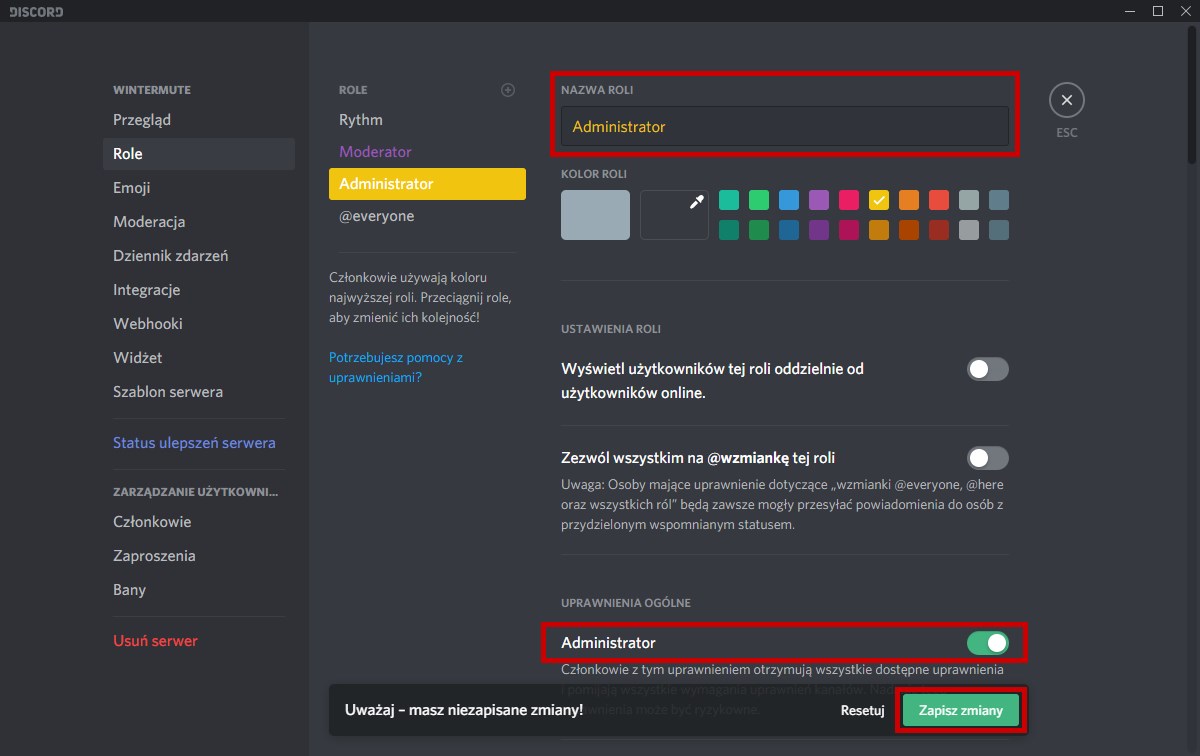Viewport: 1200px width, 756px height.
Task: Choose the bright green swatch top row
Action: tap(759, 200)
